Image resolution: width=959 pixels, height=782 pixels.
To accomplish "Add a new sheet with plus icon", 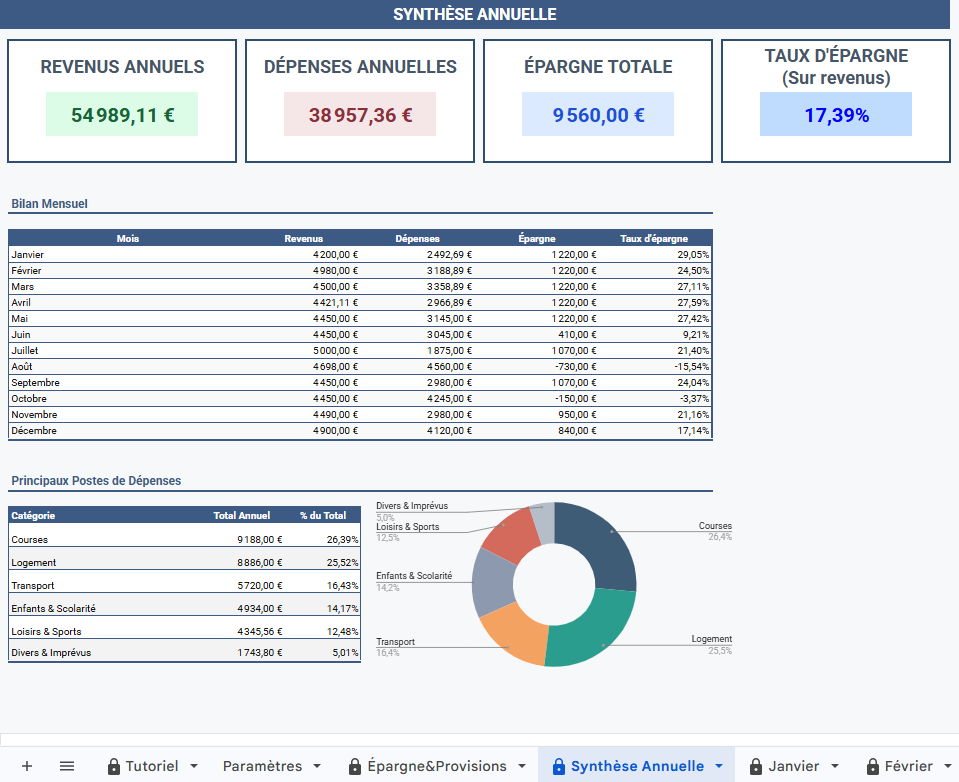I will coord(27,766).
